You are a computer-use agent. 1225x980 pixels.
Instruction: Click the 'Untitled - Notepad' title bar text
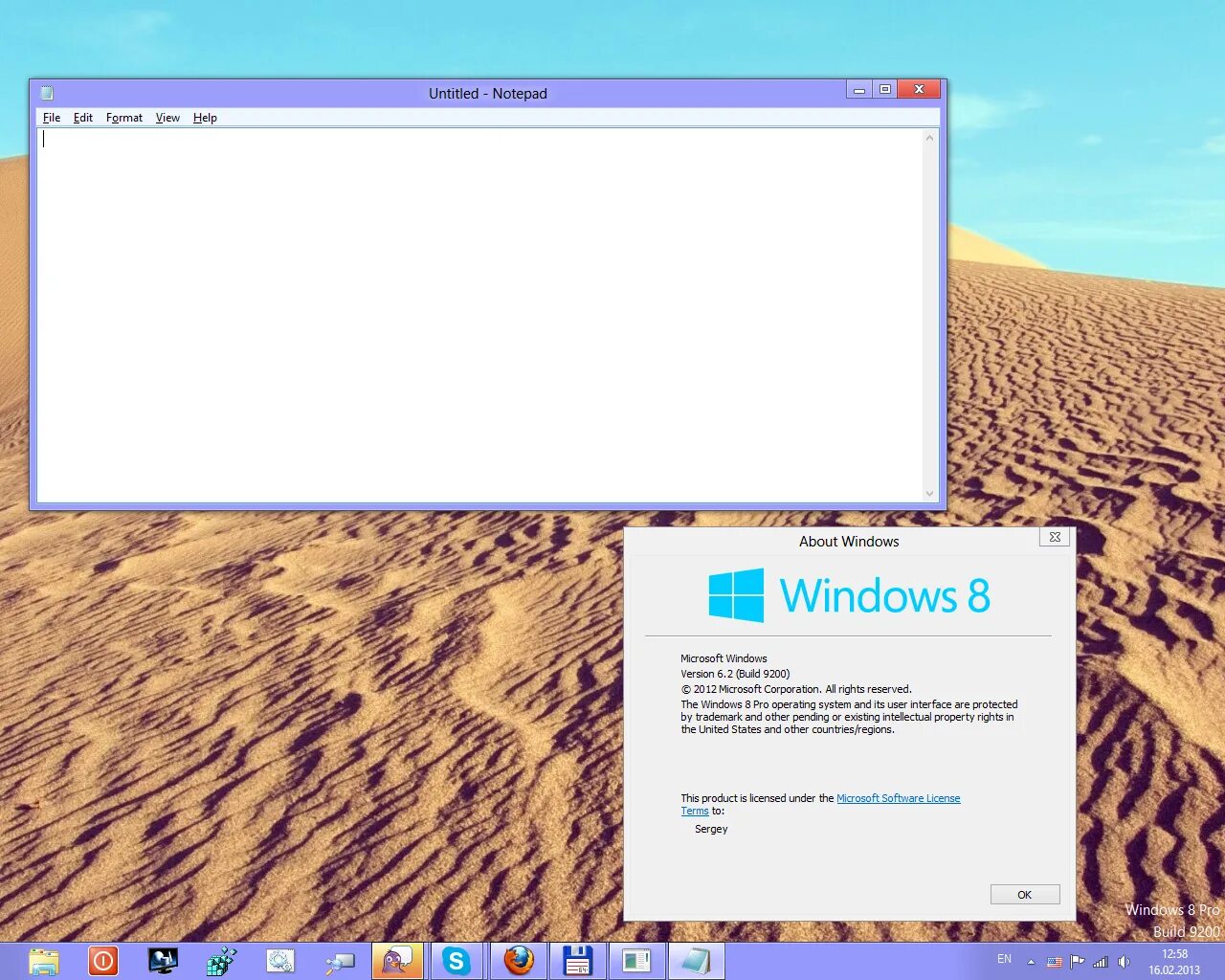click(488, 93)
